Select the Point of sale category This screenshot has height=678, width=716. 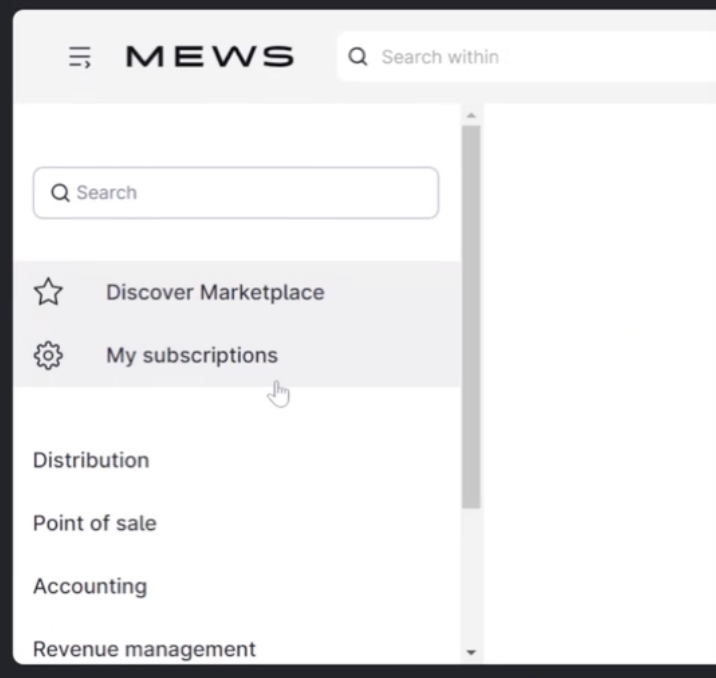point(95,523)
